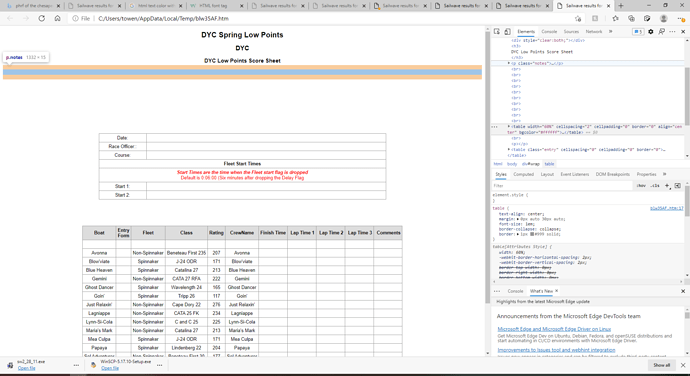Screen dimensions: 690x376
Task: Open the ellipsis beside selected table node
Action: 495,127
